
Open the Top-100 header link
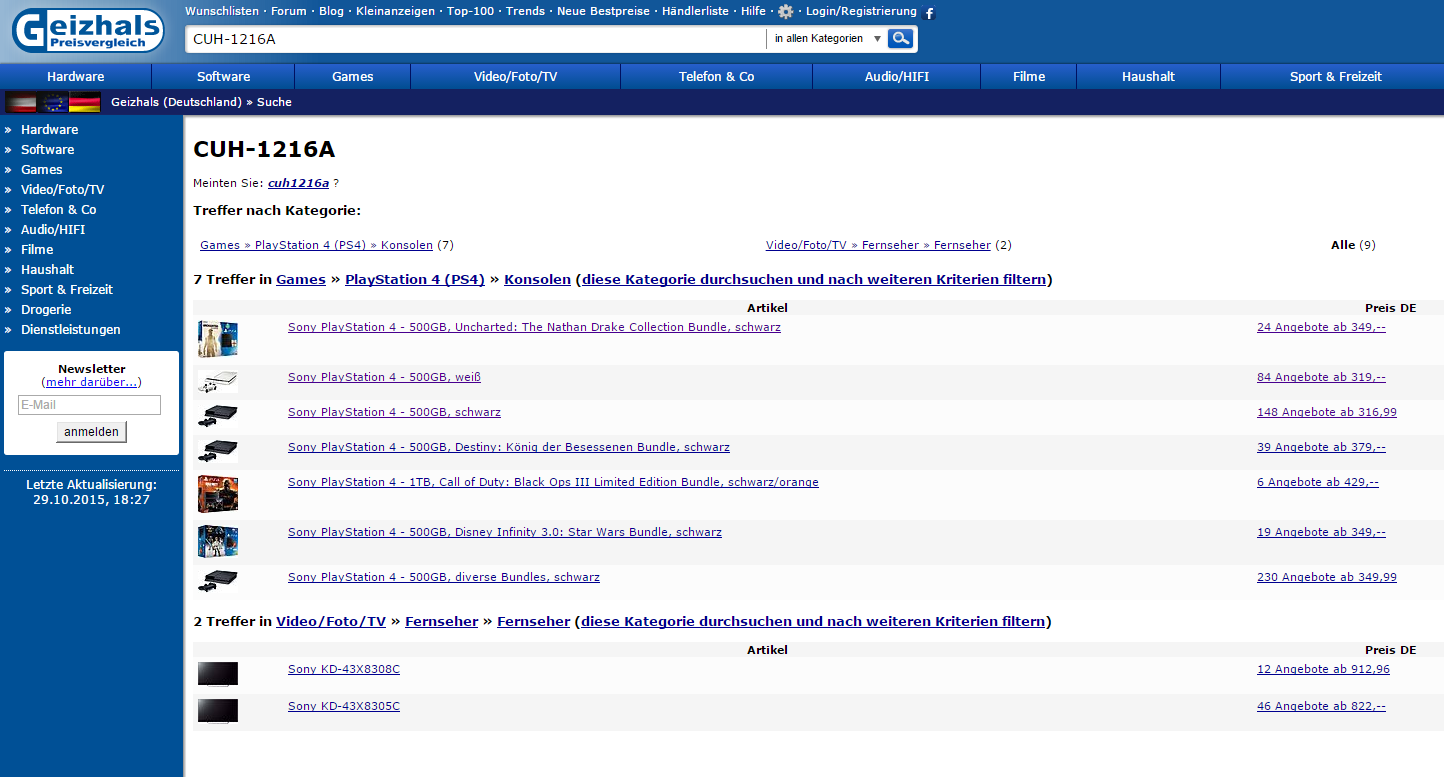coord(470,11)
